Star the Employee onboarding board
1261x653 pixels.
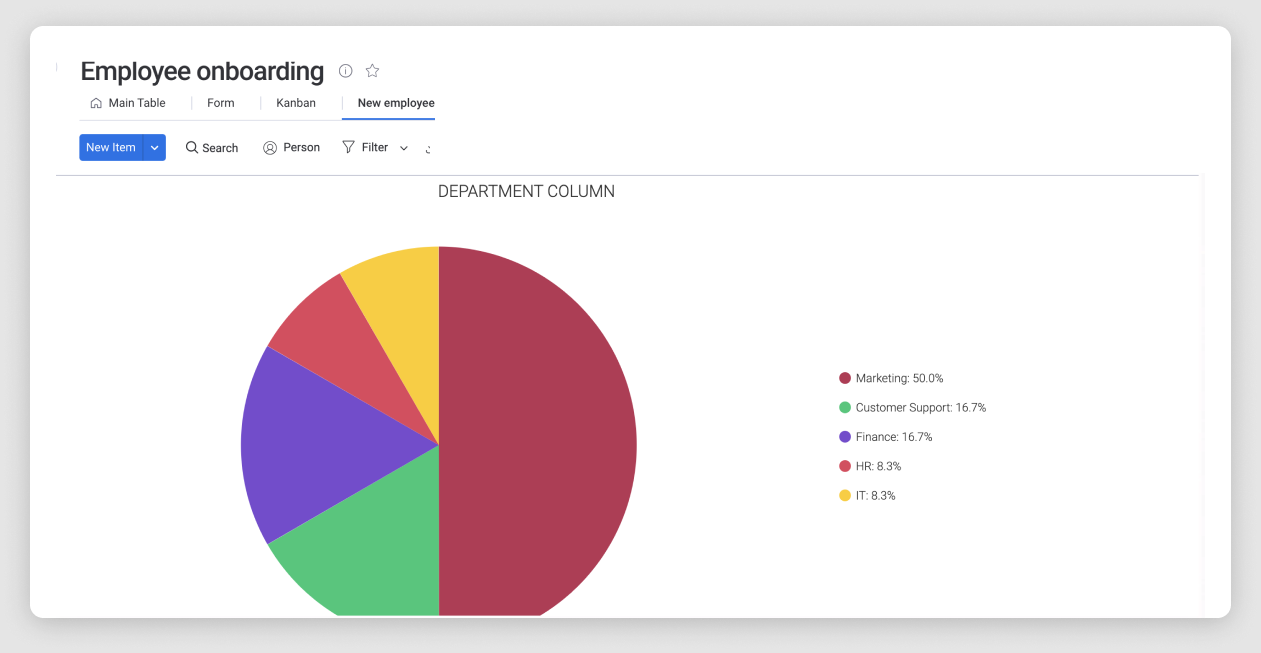[x=372, y=71]
